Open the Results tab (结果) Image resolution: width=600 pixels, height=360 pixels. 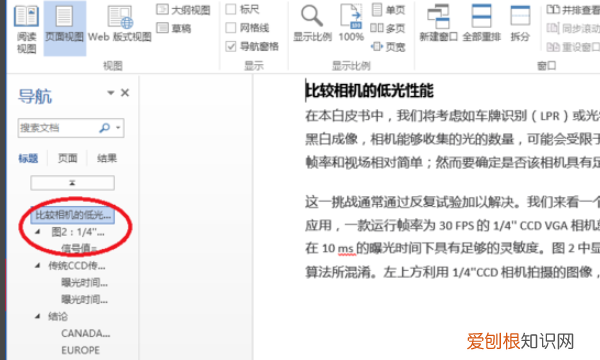(107, 158)
